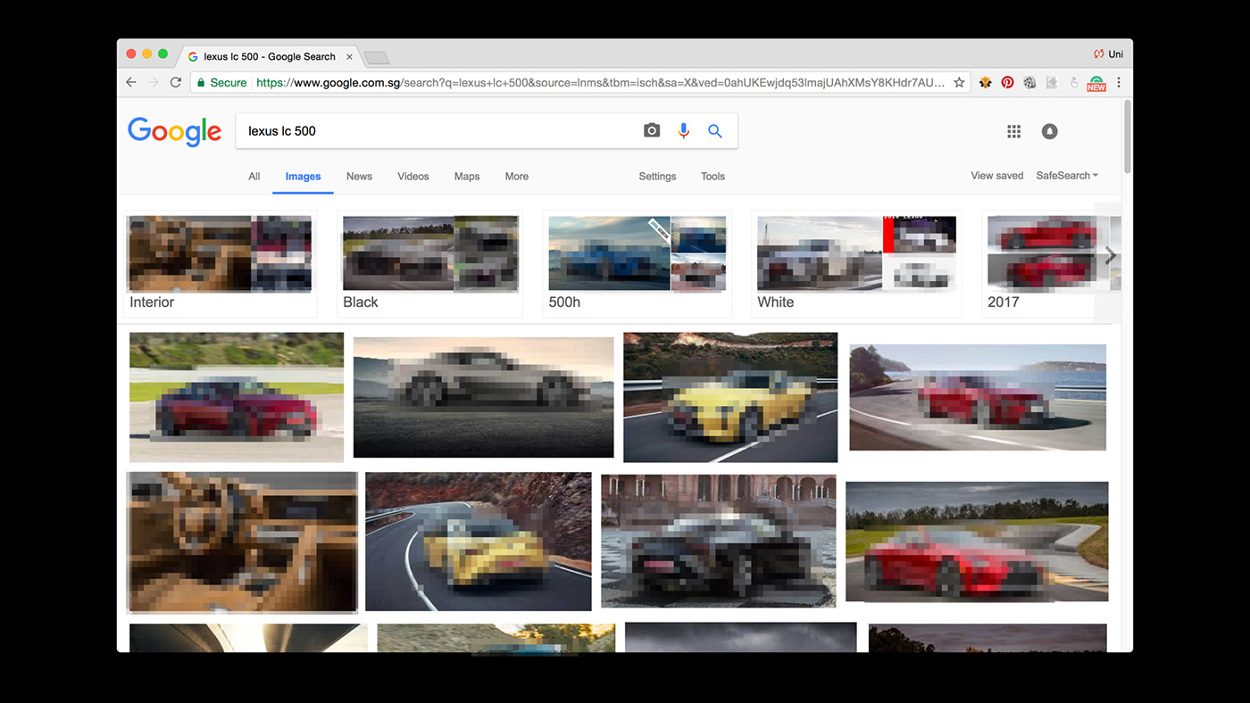This screenshot has width=1250, height=703.
Task: Open a new browser tab
Action: (x=376, y=57)
